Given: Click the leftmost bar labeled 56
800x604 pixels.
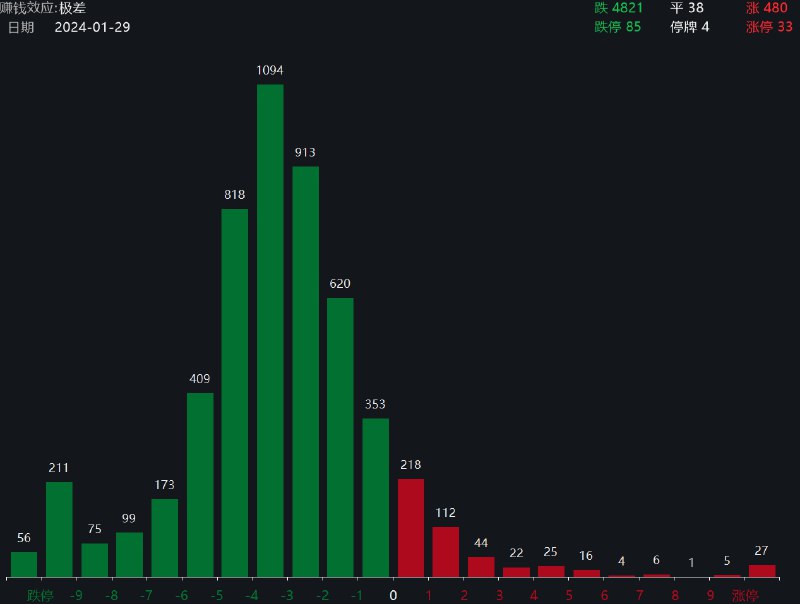Looking at the screenshot, I should pos(22,565).
